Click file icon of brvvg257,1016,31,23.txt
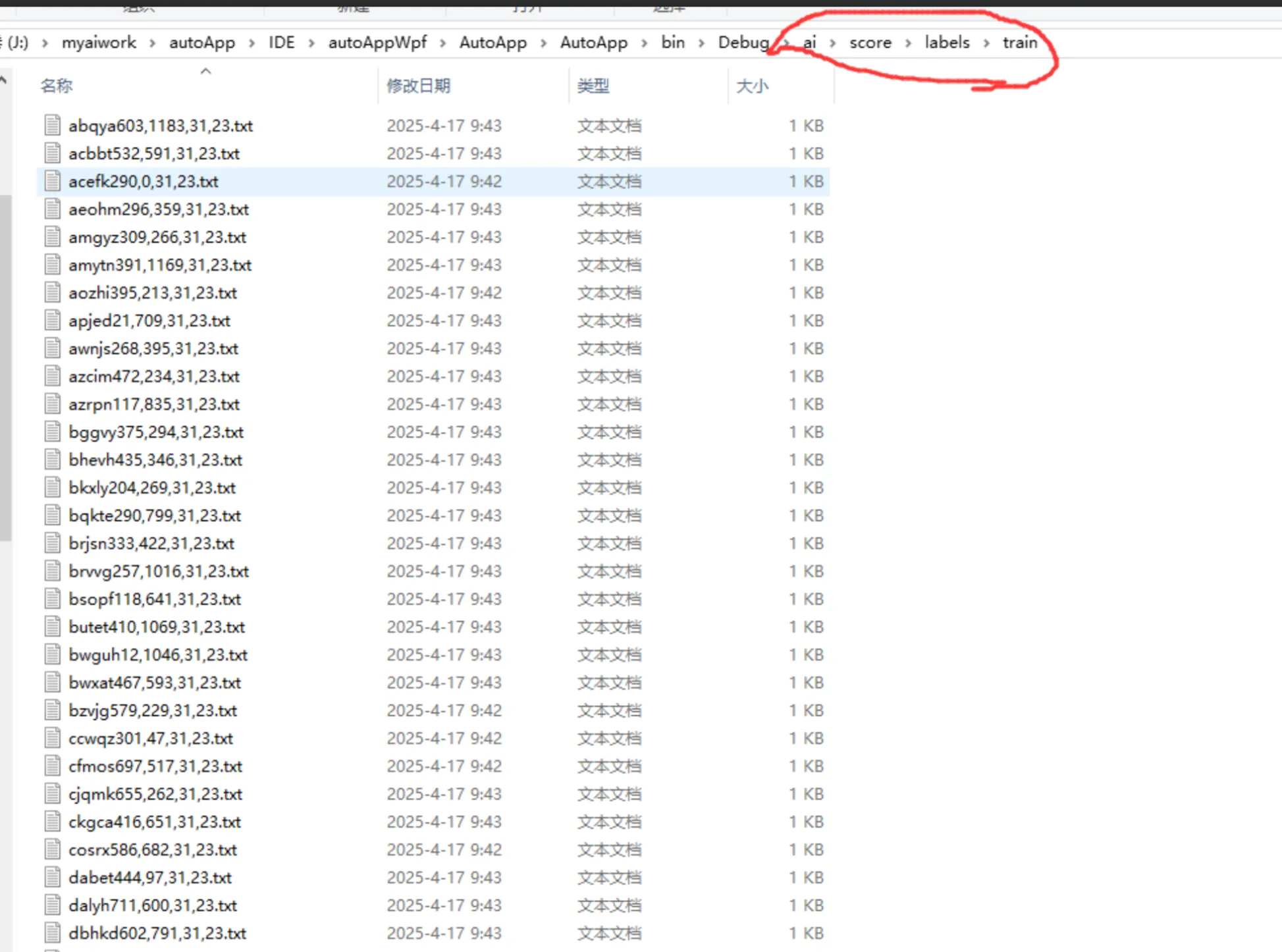 click(x=53, y=571)
